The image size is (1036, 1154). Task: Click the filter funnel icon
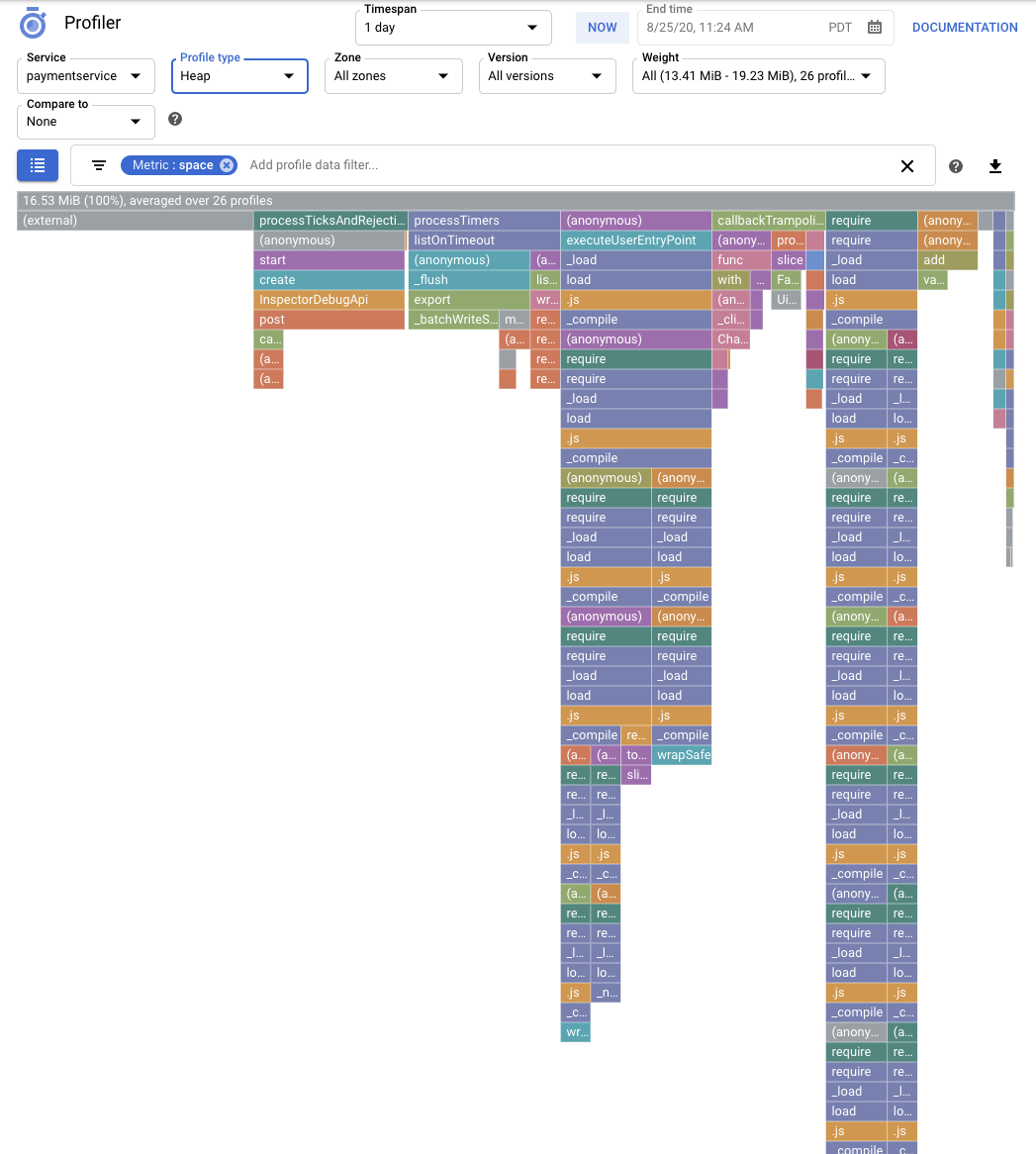click(x=98, y=165)
